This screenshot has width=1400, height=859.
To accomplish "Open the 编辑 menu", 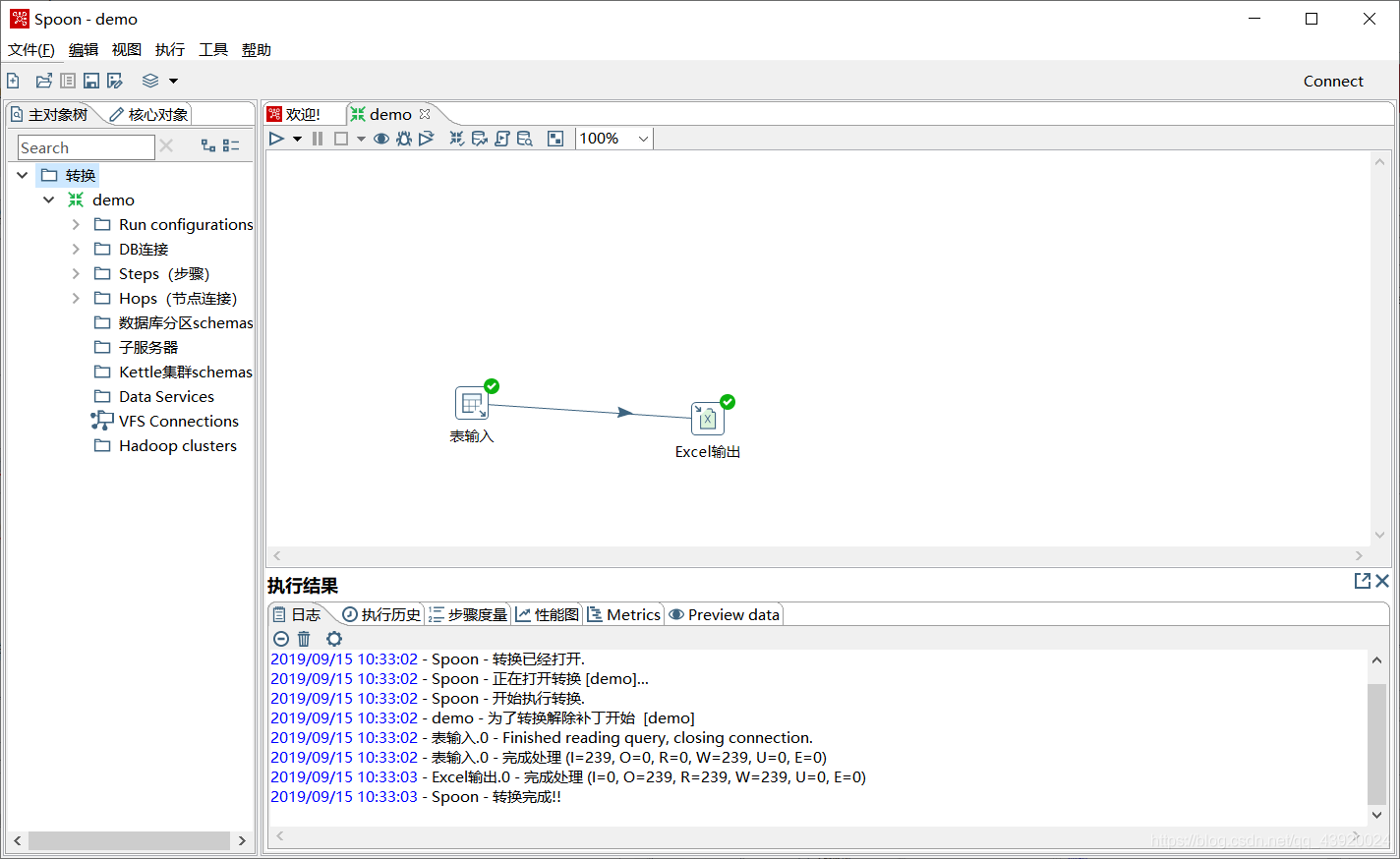I will click(x=84, y=49).
